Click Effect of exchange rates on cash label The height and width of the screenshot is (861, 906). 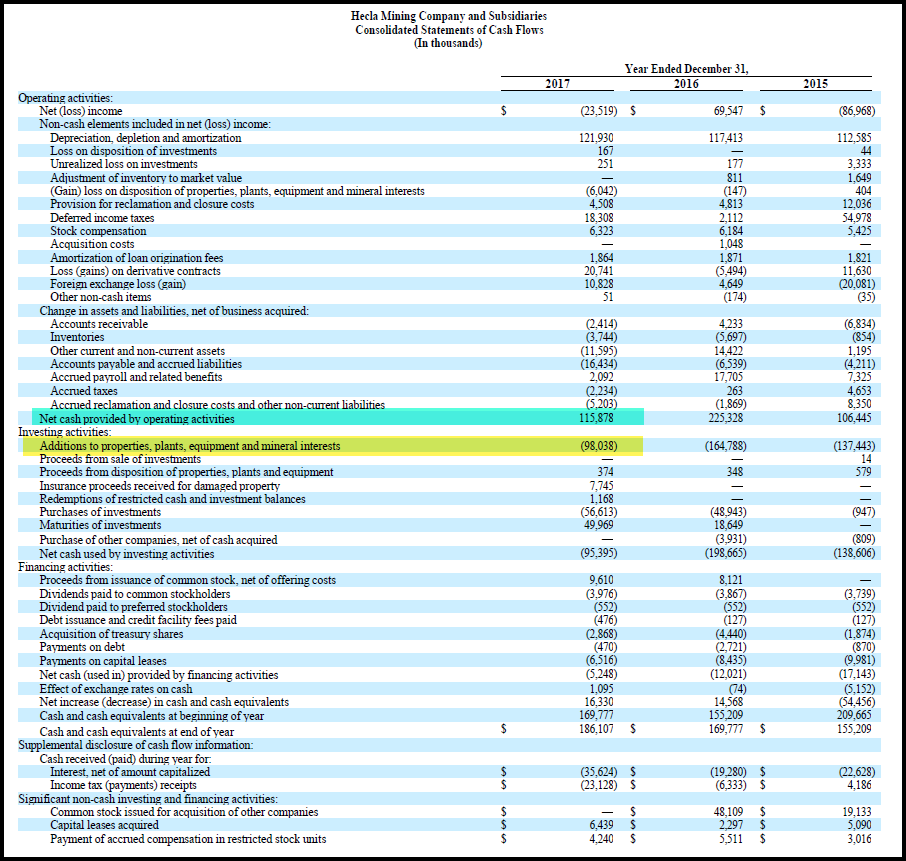tap(116, 689)
